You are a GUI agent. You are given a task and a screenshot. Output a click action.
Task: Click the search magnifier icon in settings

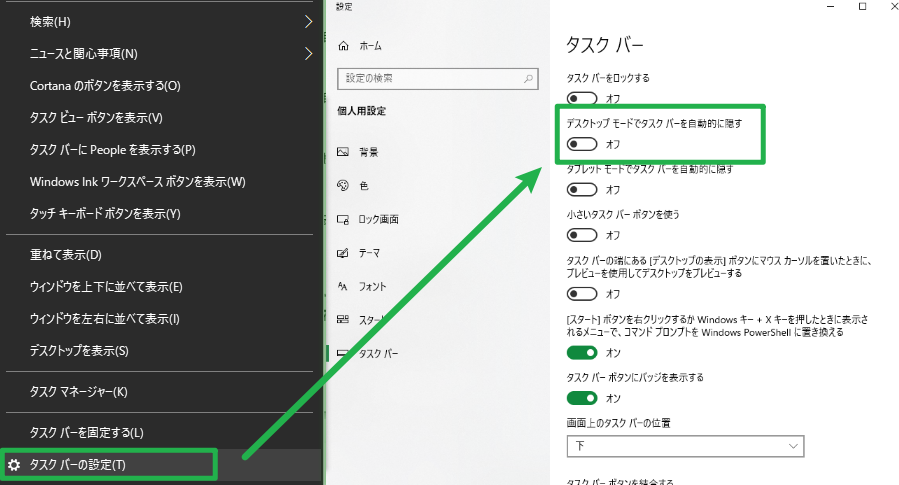(528, 78)
